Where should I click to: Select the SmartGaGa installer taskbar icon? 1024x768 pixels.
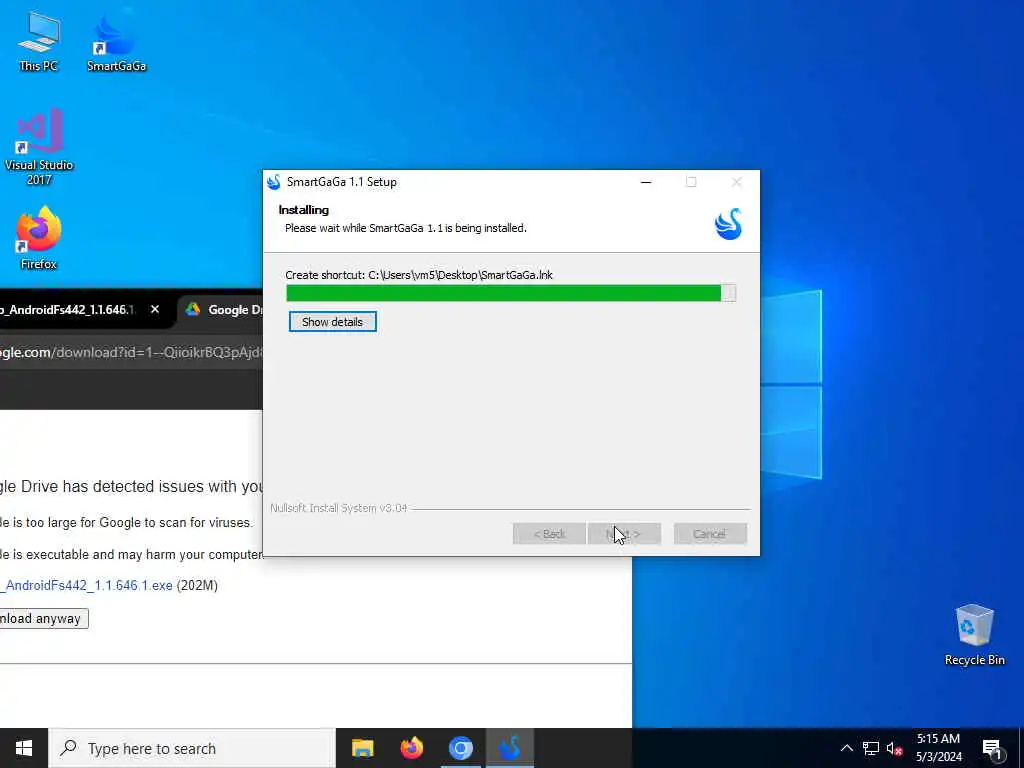(509, 748)
